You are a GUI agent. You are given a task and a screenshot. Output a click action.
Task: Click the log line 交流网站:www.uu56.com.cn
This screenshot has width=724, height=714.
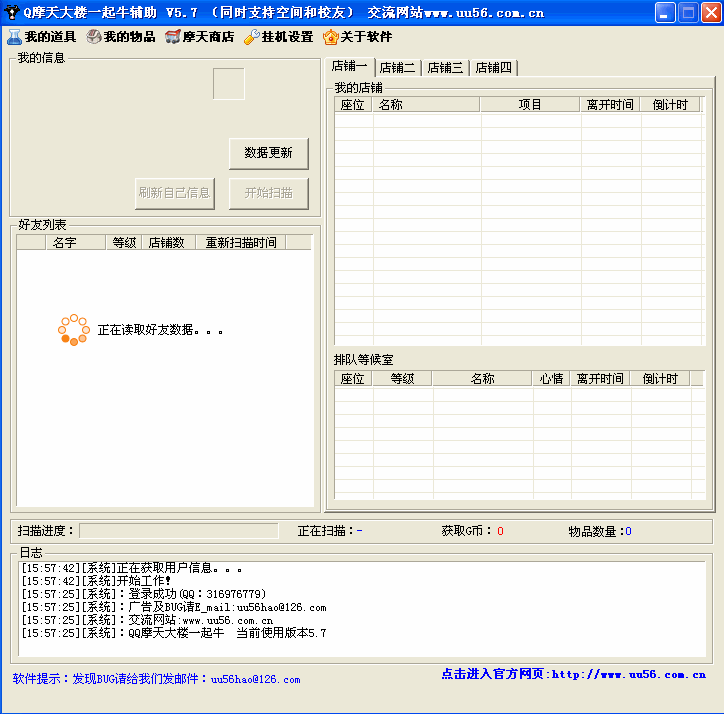pos(147,620)
